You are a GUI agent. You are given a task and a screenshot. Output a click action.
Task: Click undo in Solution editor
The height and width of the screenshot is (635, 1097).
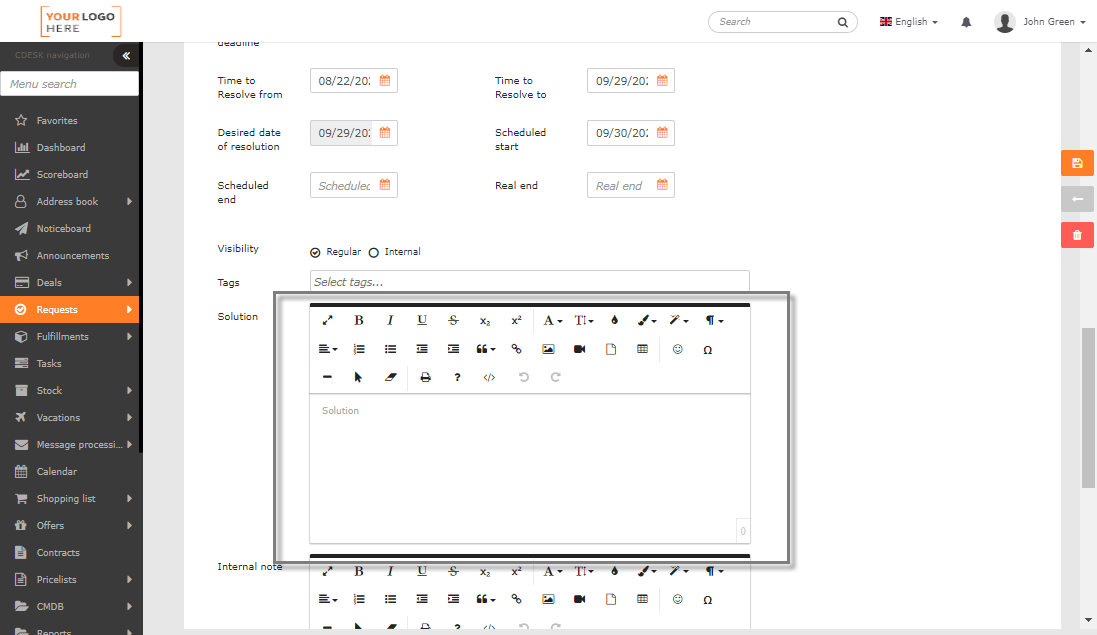[x=523, y=377]
